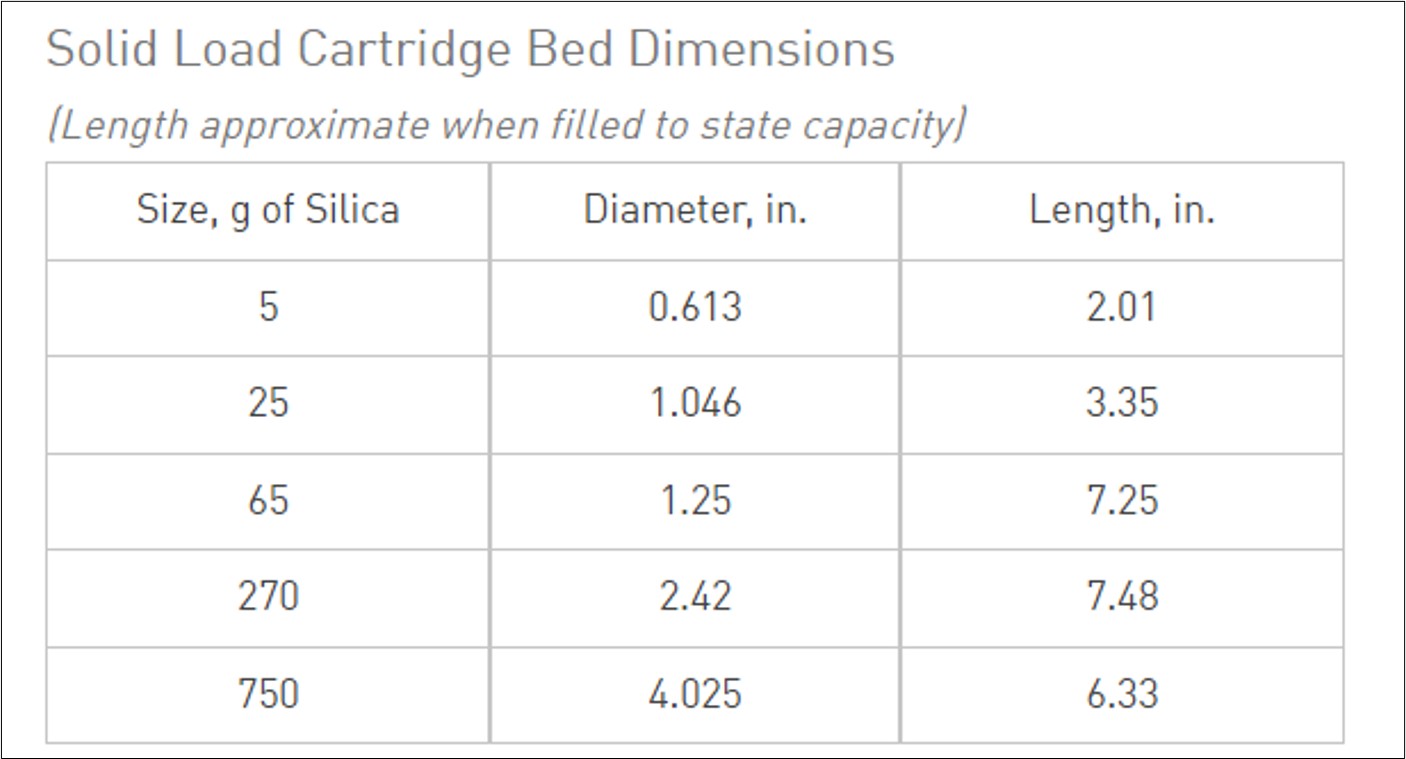Click the size cell showing 65
Viewport: 1406px width, 759px height.
[x=268, y=499]
